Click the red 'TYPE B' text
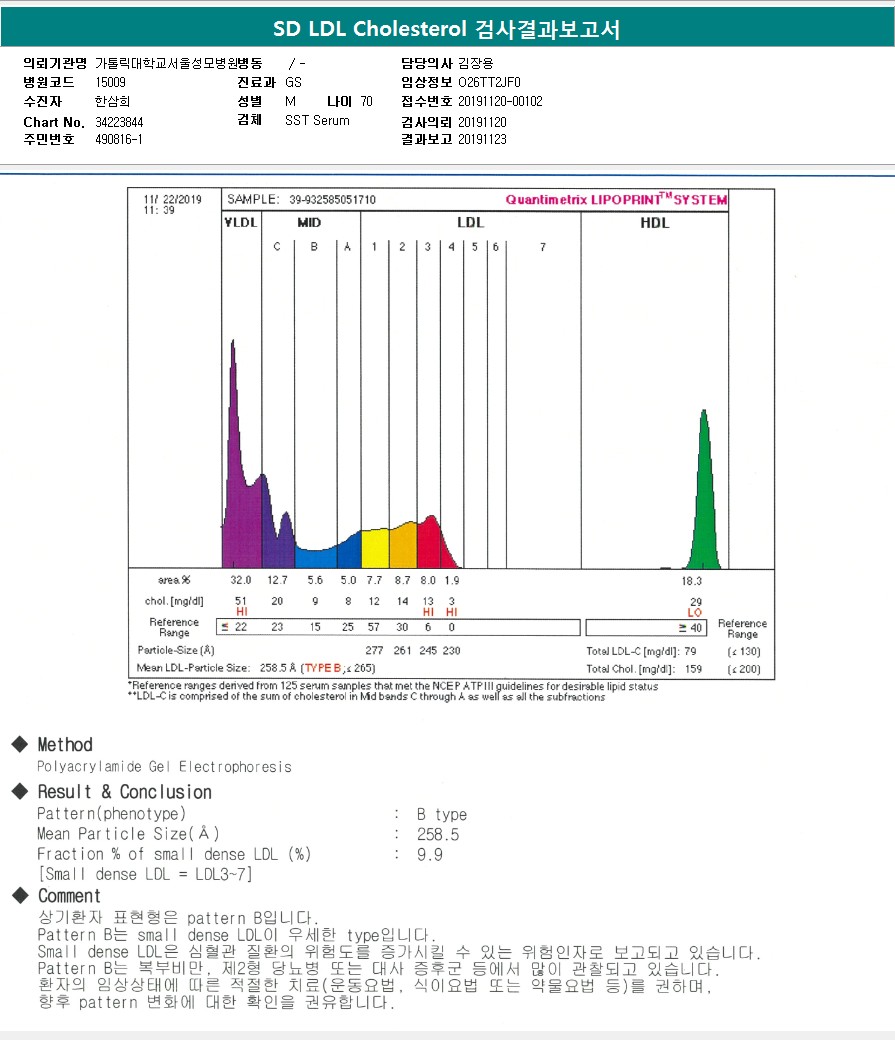This screenshot has width=895, height=1040. [322, 668]
